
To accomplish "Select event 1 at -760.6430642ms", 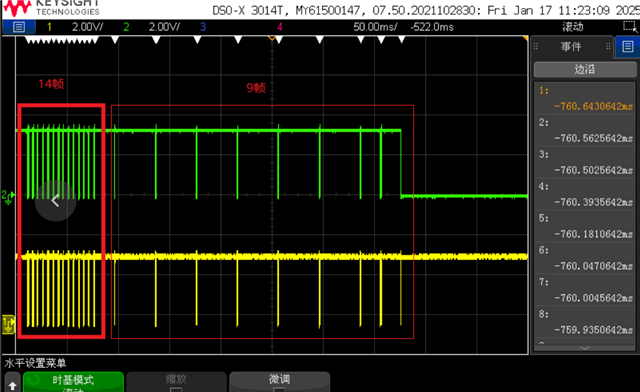I will tap(585, 99).
